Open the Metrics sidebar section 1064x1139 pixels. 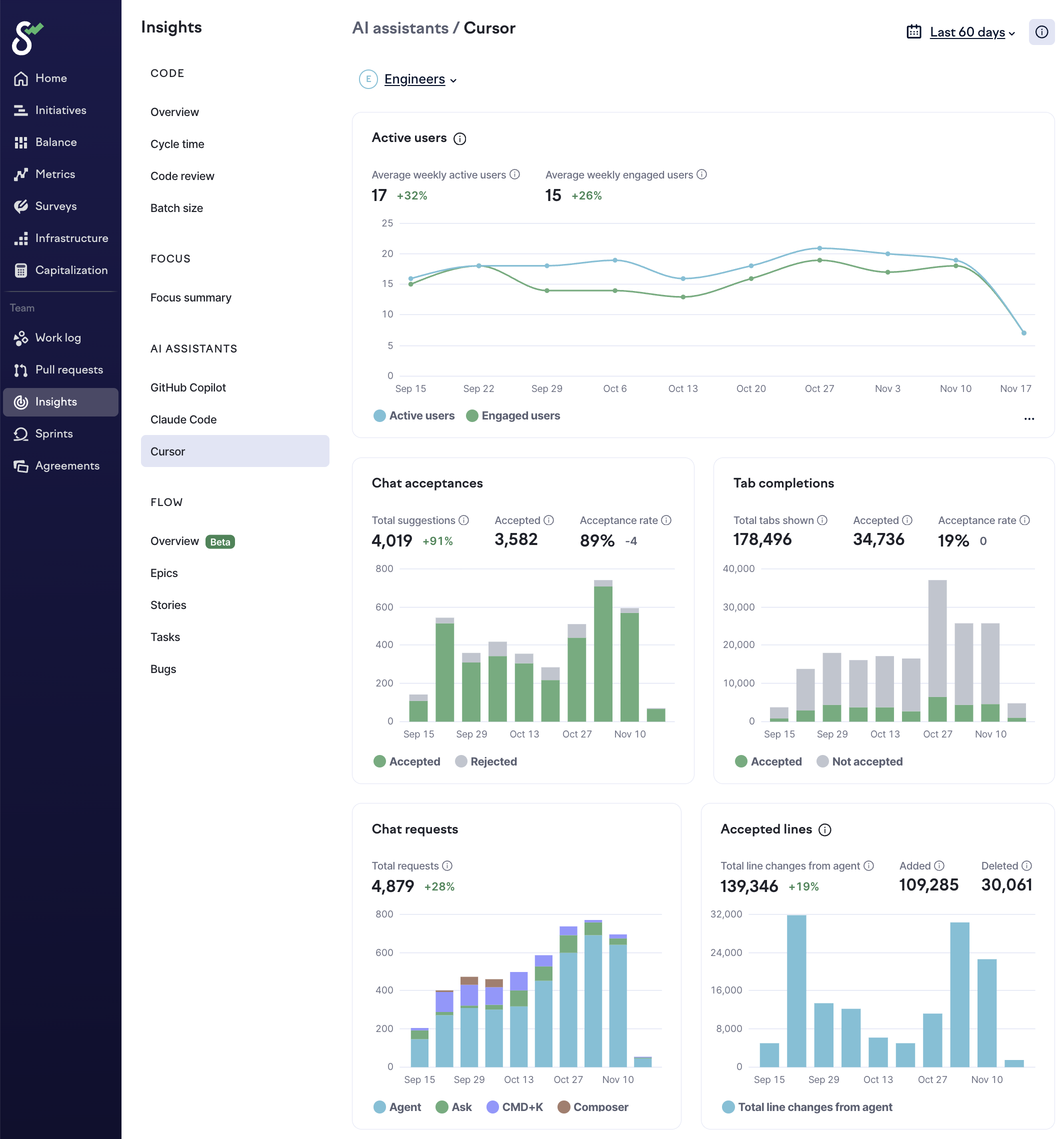click(x=54, y=174)
